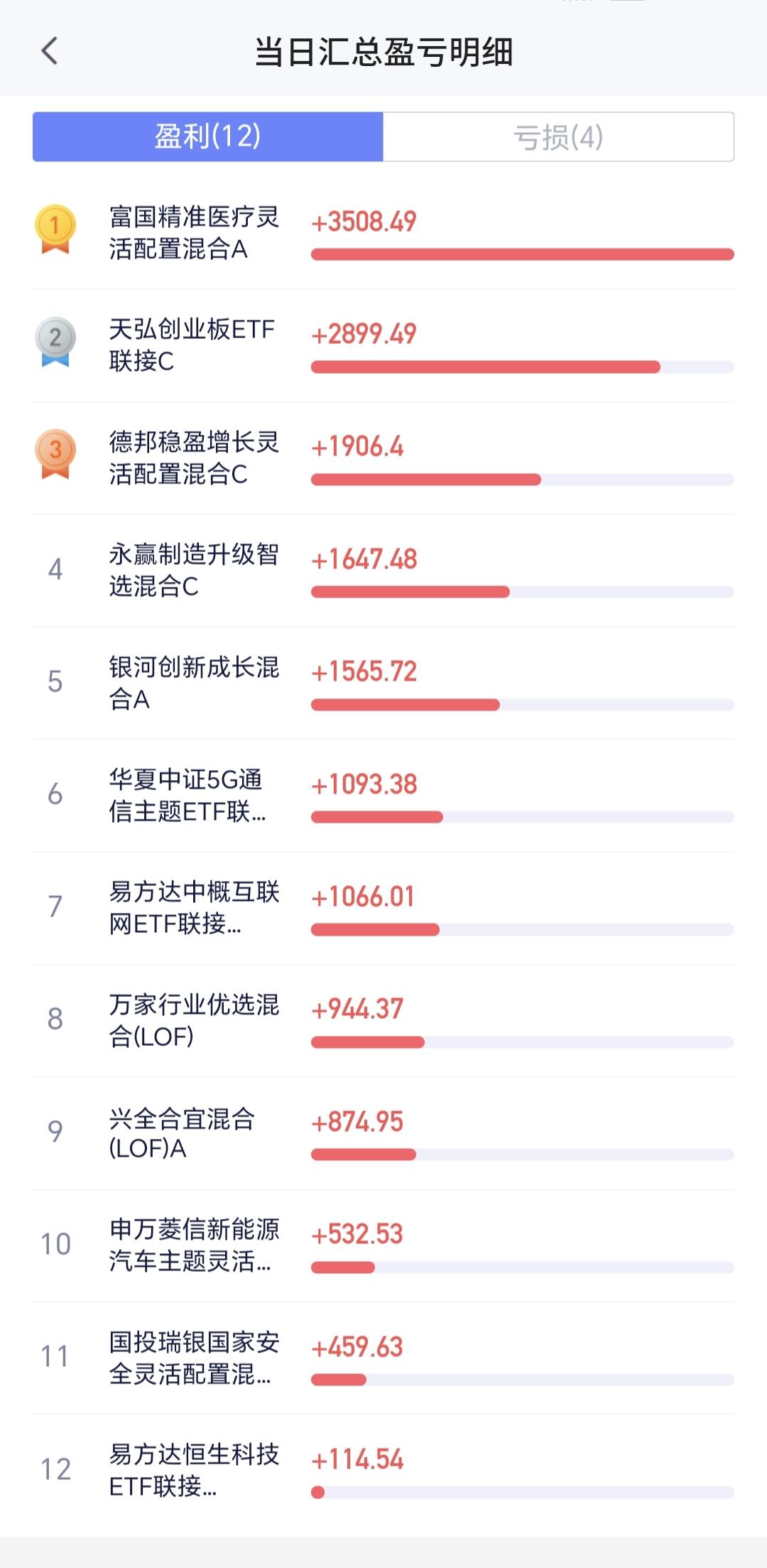Select 兴全合宜混合(LOF)A entry
Viewport: 767px width, 1568px height.
pyautogui.click(x=383, y=1133)
